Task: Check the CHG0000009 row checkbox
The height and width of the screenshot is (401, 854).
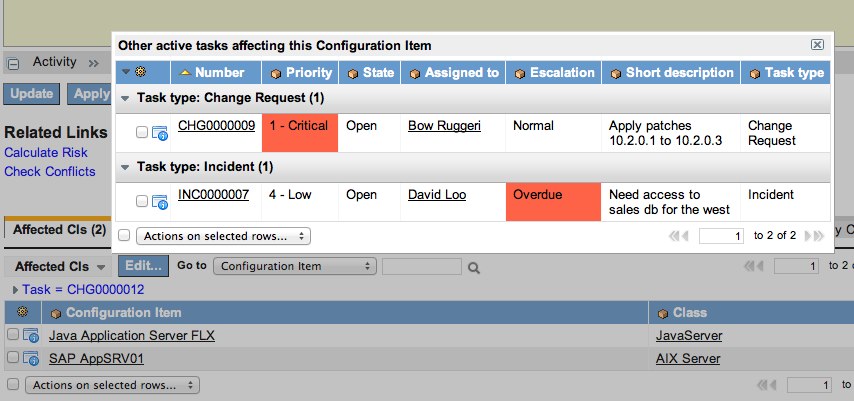Action: pos(142,132)
